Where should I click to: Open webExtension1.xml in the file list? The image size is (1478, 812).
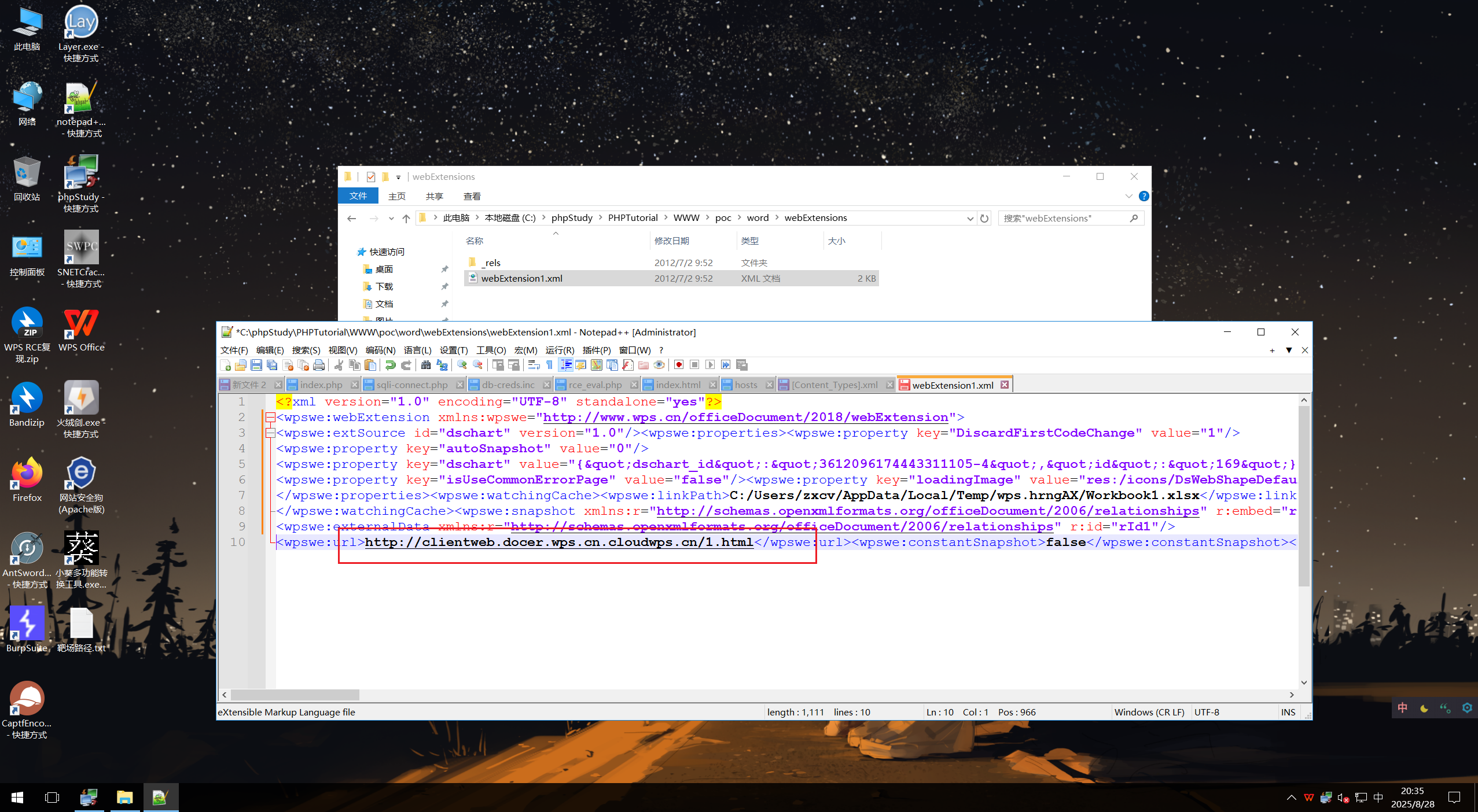(x=521, y=279)
